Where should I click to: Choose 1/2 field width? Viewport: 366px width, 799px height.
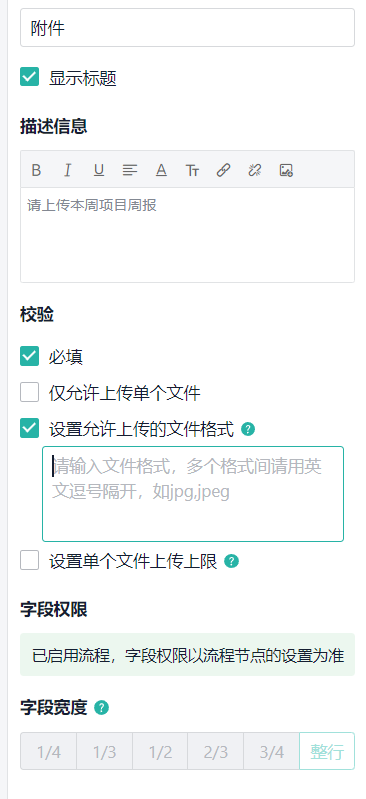[x=160, y=751]
